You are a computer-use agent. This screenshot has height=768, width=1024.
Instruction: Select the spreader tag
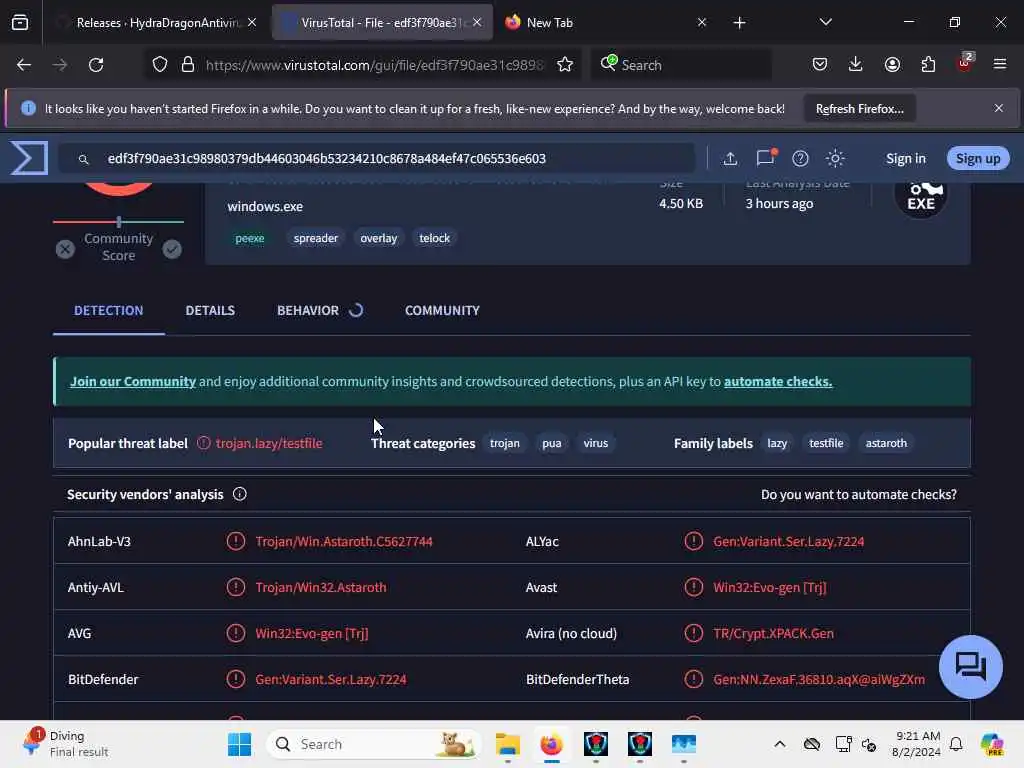pyautogui.click(x=315, y=238)
